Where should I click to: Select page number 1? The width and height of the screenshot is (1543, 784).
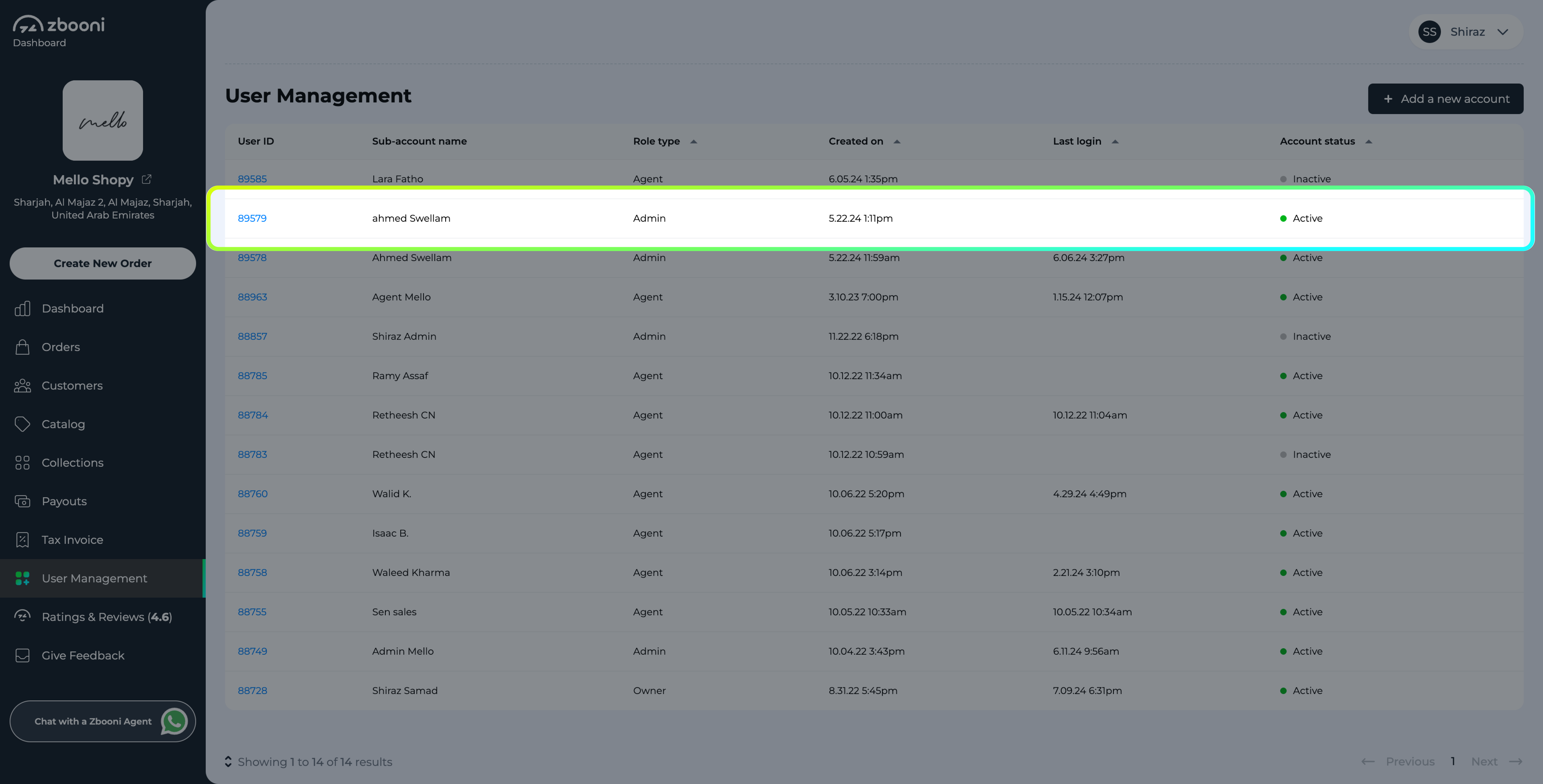tap(1452, 761)
